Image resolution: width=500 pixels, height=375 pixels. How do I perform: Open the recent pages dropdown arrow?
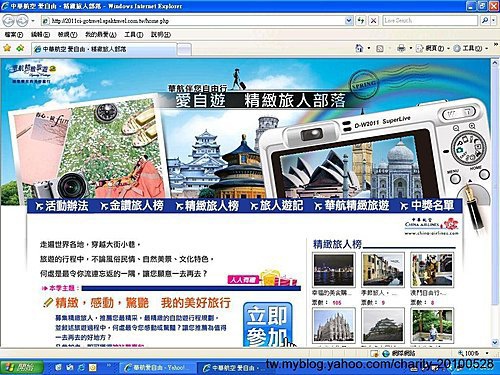(33, 21)
